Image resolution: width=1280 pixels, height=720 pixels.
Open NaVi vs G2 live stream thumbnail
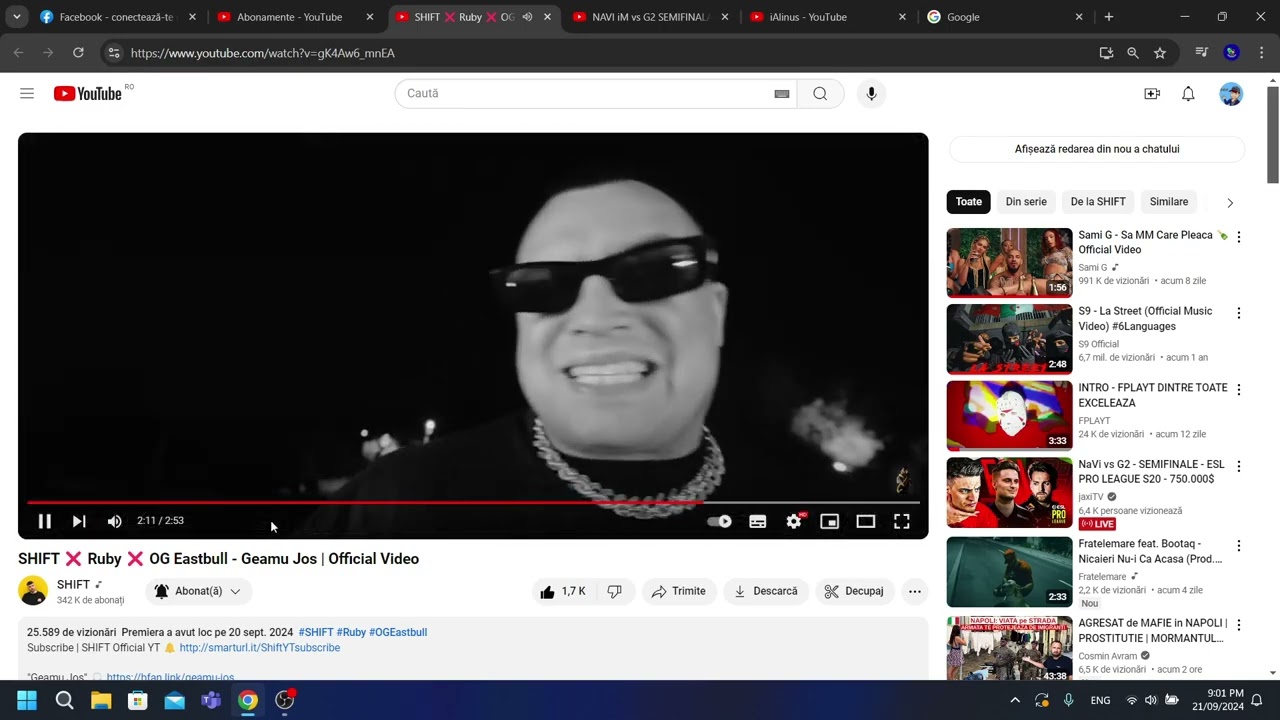click(1009, 493)
